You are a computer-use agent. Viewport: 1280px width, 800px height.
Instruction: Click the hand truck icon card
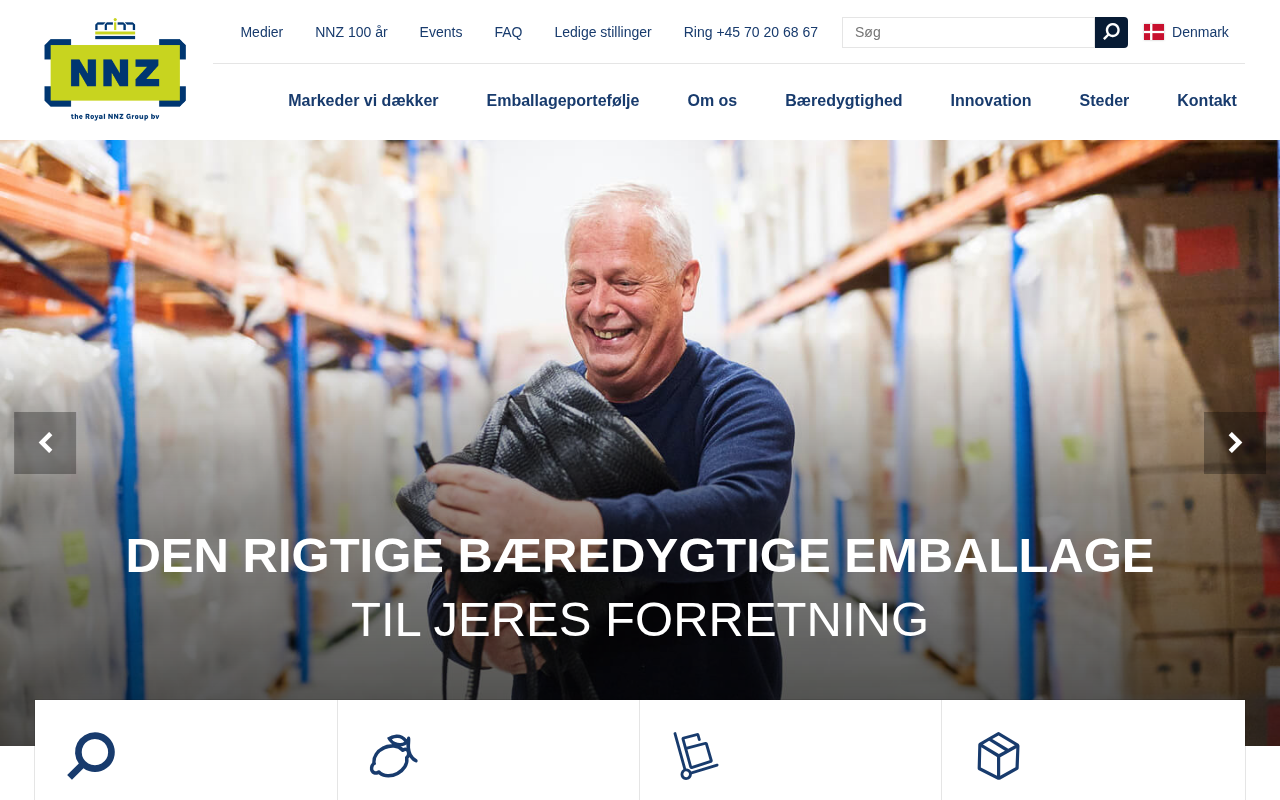[x=696, y=755]
